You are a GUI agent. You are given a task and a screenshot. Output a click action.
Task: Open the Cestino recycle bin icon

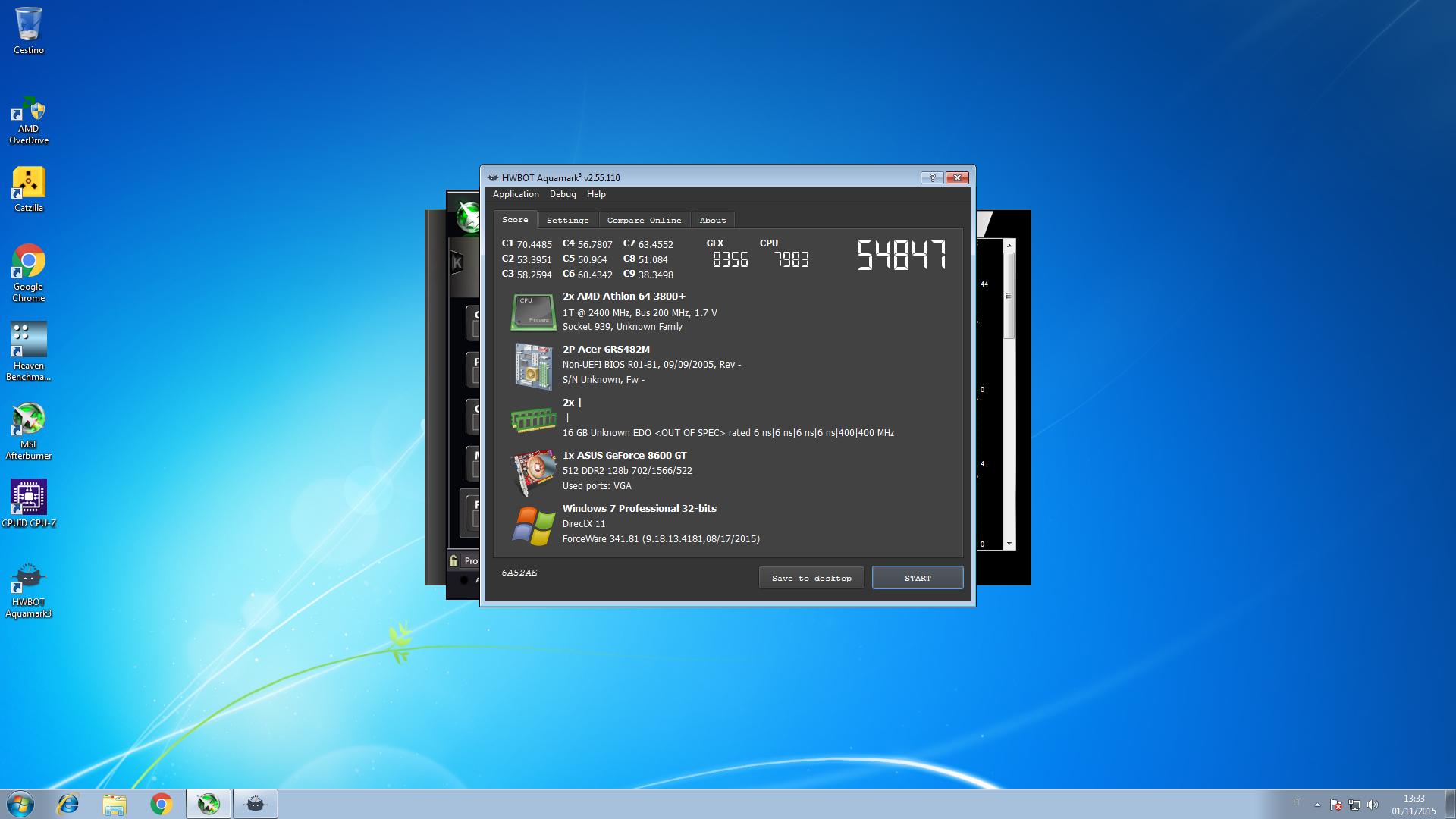pos(29,31)
